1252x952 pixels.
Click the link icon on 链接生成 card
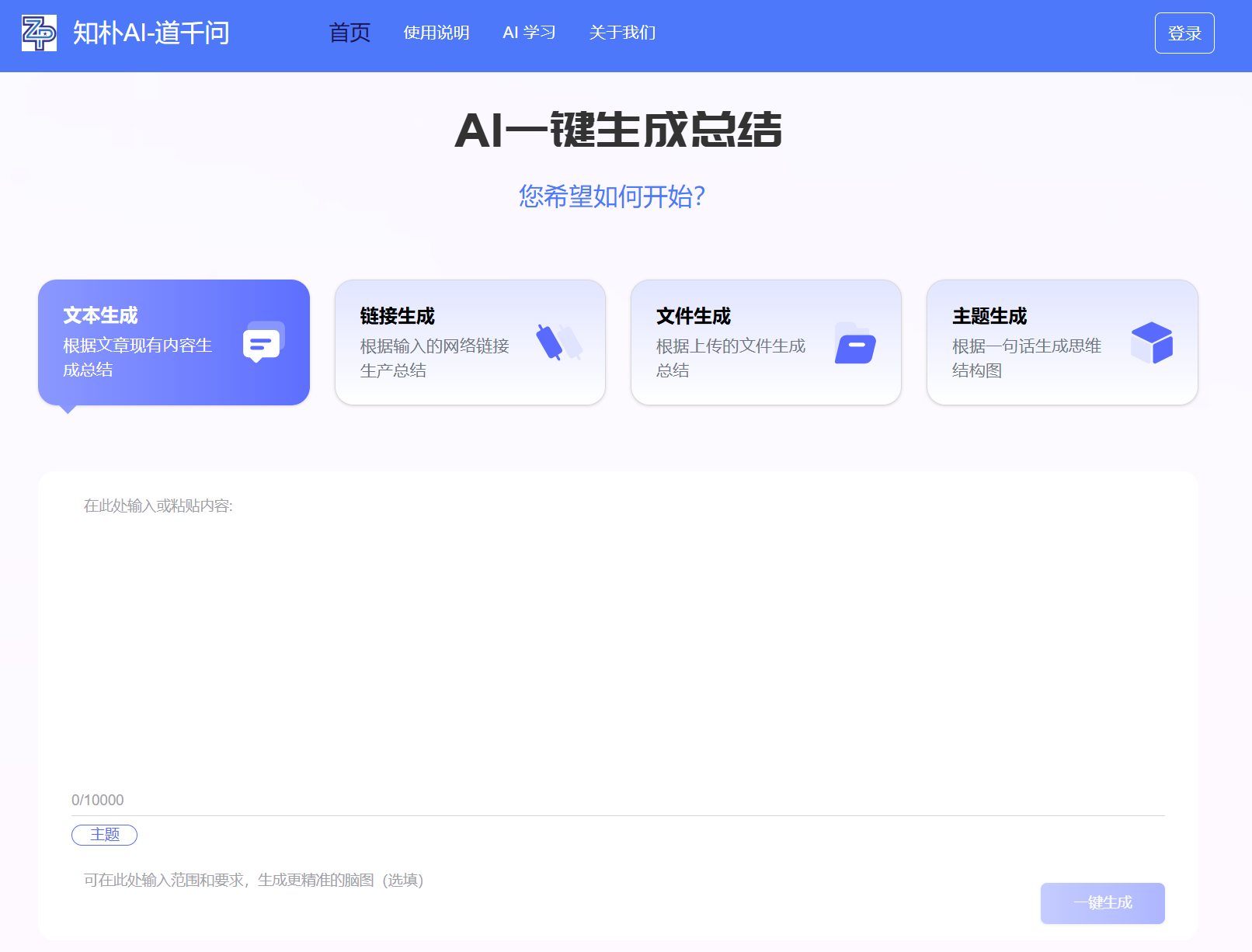[x=556, y=342]
